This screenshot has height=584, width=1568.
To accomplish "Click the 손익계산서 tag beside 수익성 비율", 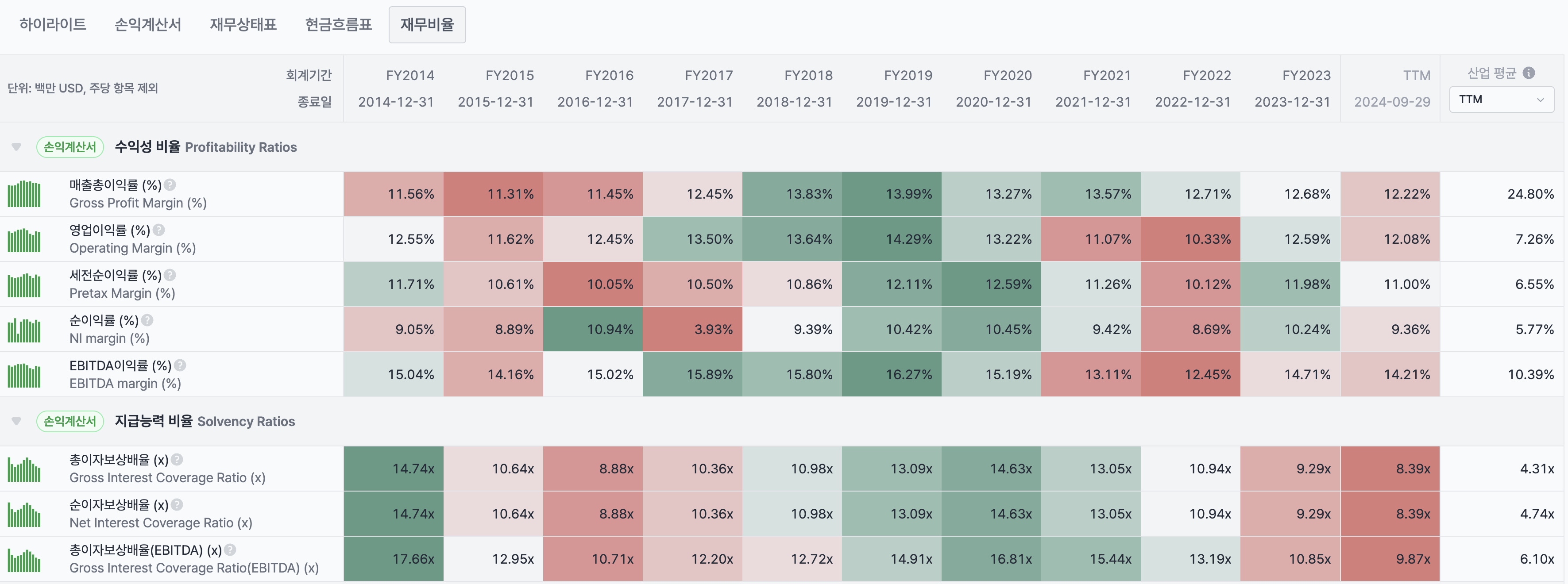I will [70, 147].
